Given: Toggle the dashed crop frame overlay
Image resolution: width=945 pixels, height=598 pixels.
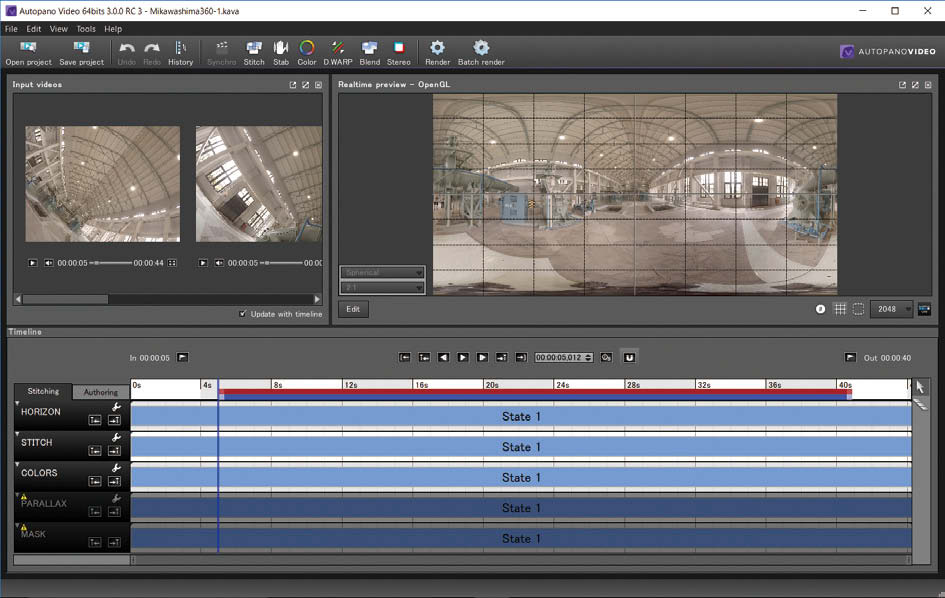Looking at the screenshot, I should [858, 309].
